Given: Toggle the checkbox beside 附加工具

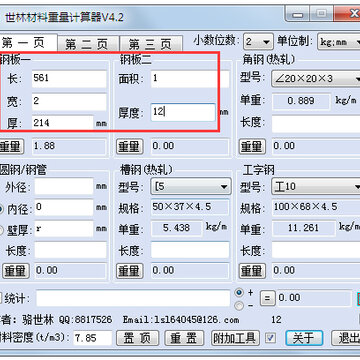Looking at the screenshot, I should point(271,338).
